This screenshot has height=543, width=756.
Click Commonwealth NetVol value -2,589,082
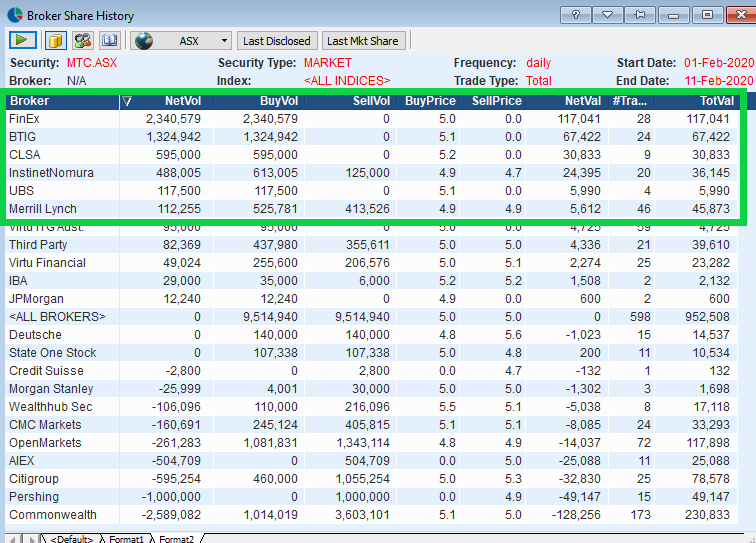coord(171,515)
